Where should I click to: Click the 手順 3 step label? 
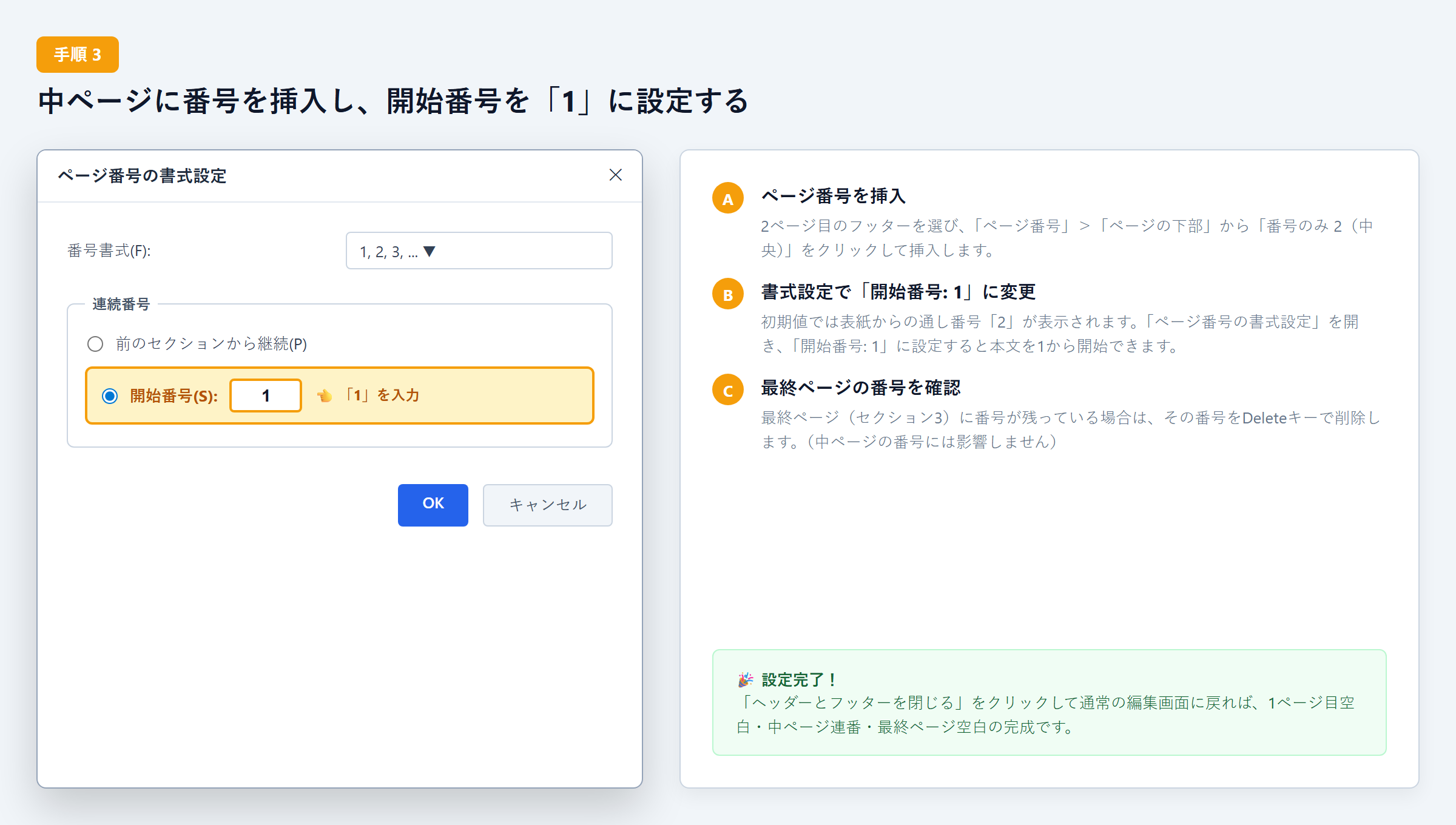click(78, 55)
